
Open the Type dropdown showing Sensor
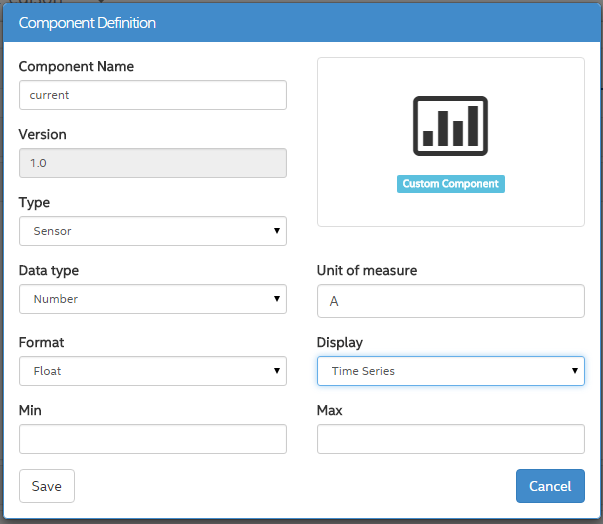[x=152, y=231]
